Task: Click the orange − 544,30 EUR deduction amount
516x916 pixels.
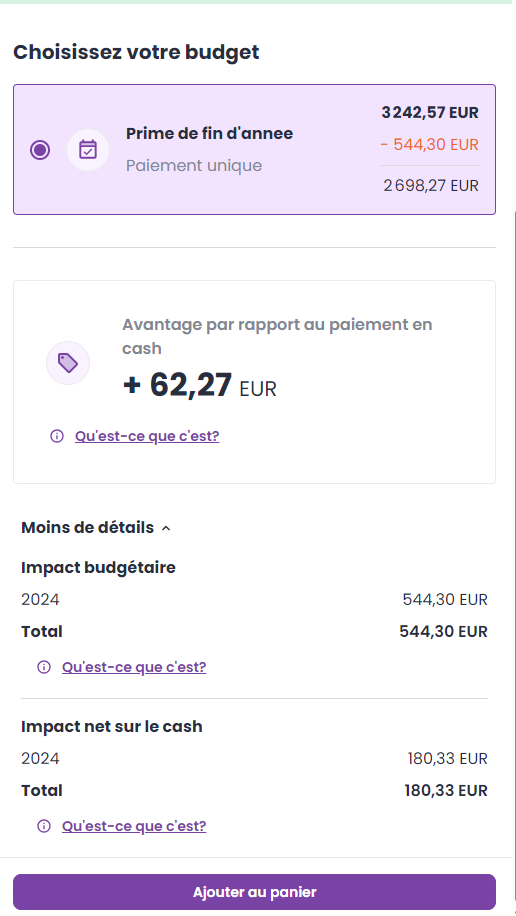Action: [x=429, y=144]
